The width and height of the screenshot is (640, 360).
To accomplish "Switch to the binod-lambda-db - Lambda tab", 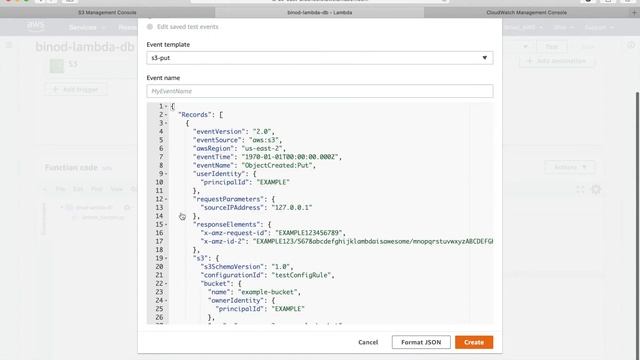I will [x=320, y=12].
